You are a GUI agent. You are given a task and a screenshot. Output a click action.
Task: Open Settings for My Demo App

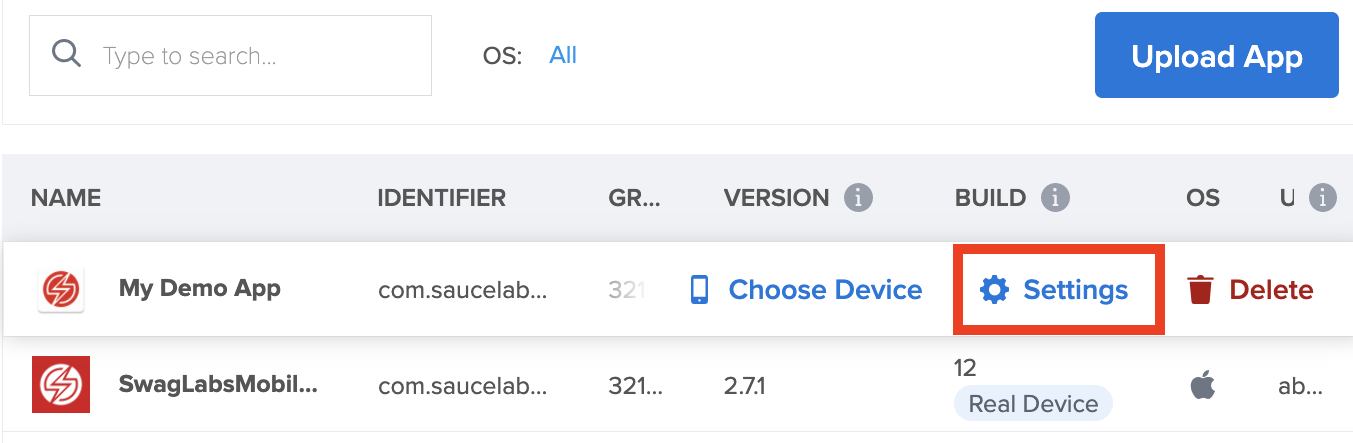click(1075, 290)
